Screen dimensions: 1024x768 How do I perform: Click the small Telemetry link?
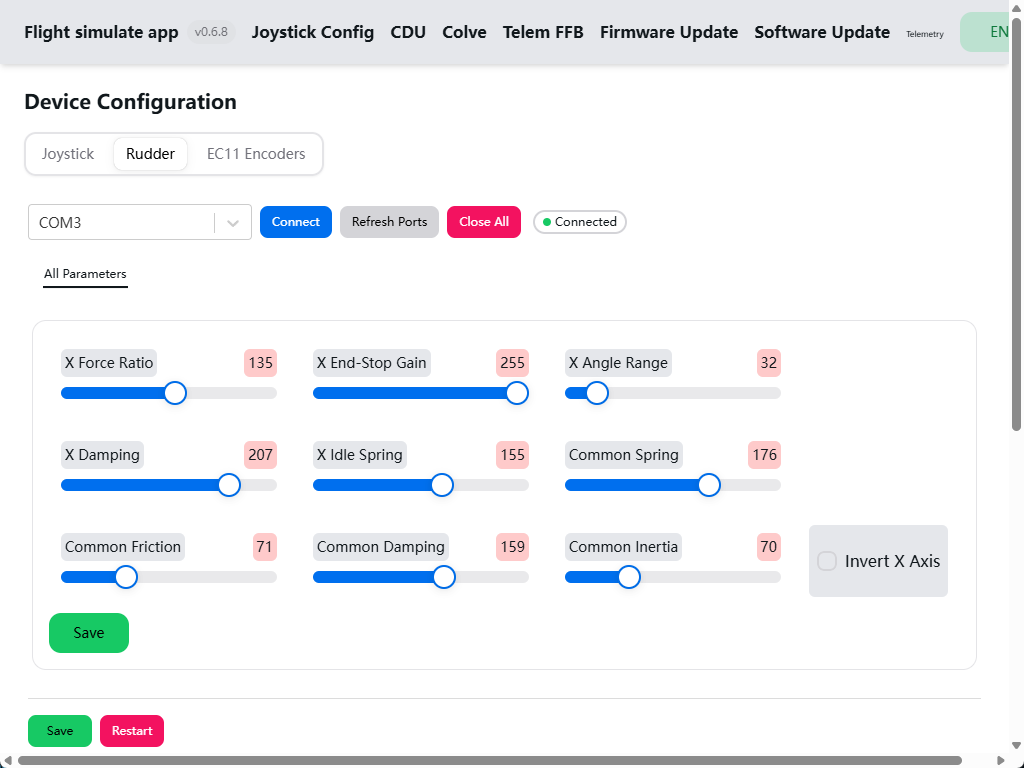(x=925, y=34)
